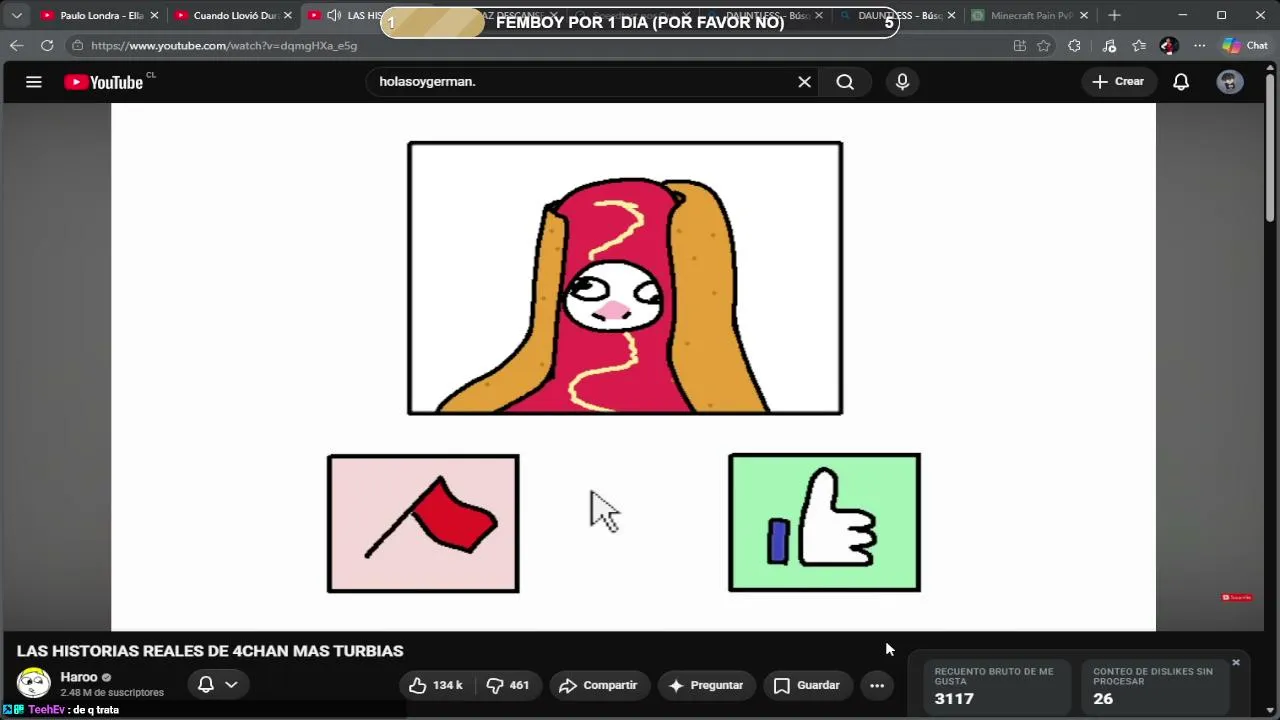
Task: Select the raw like count 3117
Action: click(954, 699)
